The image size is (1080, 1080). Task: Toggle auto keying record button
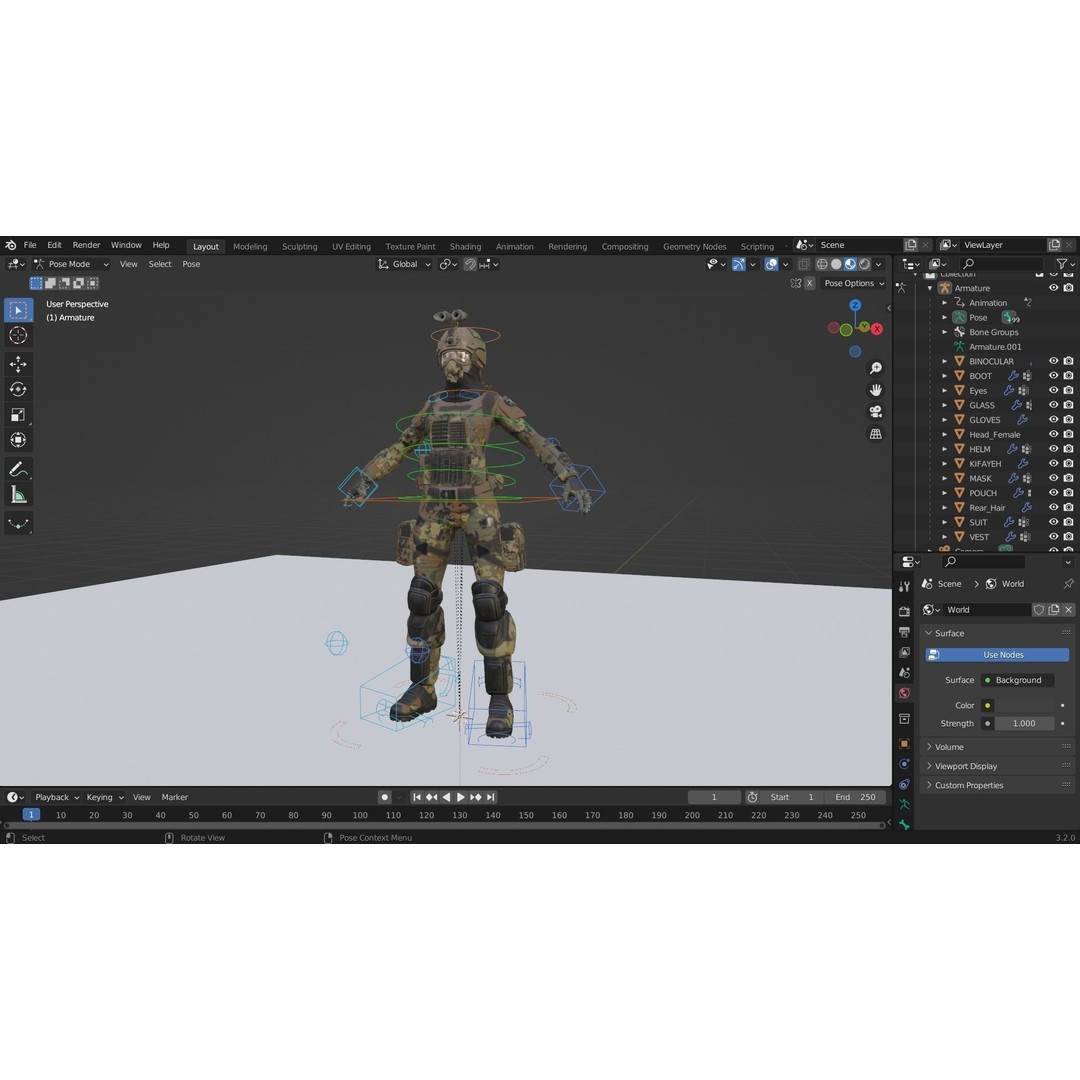(384, 797)
